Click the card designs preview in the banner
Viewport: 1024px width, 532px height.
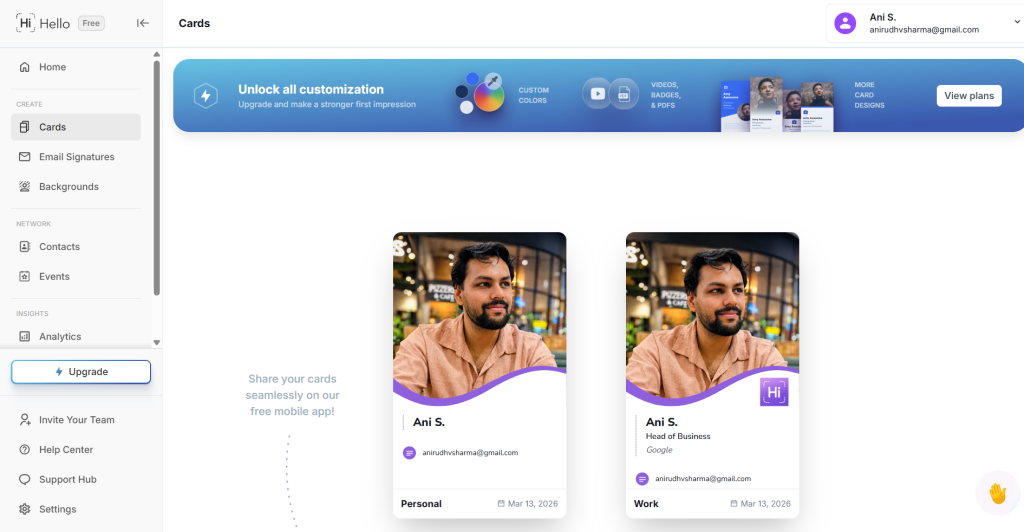pos(777,104)
